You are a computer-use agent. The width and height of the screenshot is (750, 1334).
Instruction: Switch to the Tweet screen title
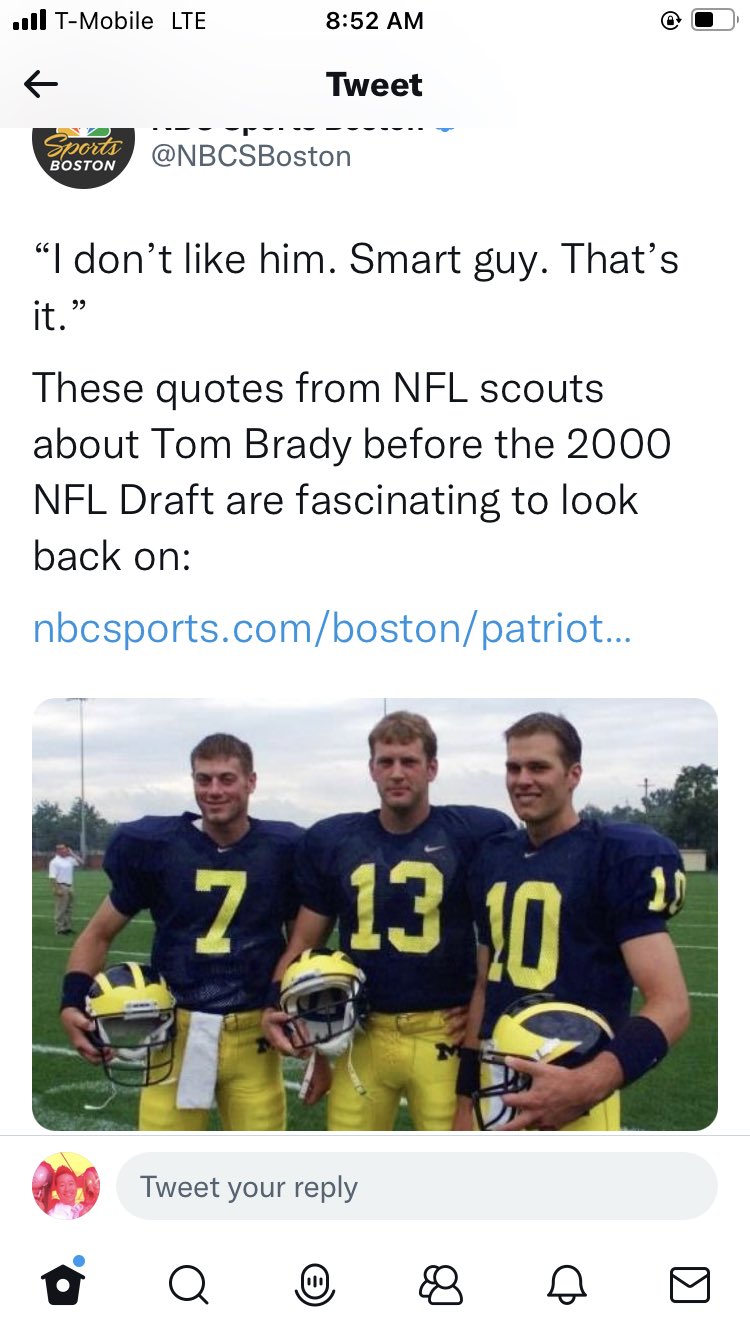374,84
